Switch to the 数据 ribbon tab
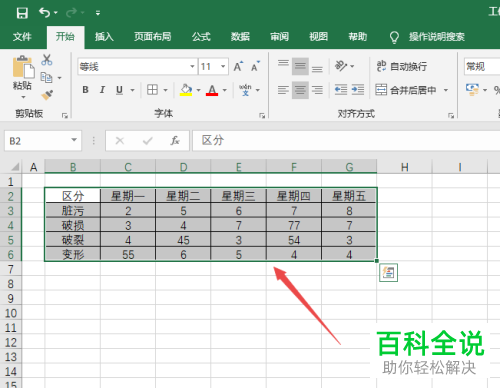 point(240,36)
